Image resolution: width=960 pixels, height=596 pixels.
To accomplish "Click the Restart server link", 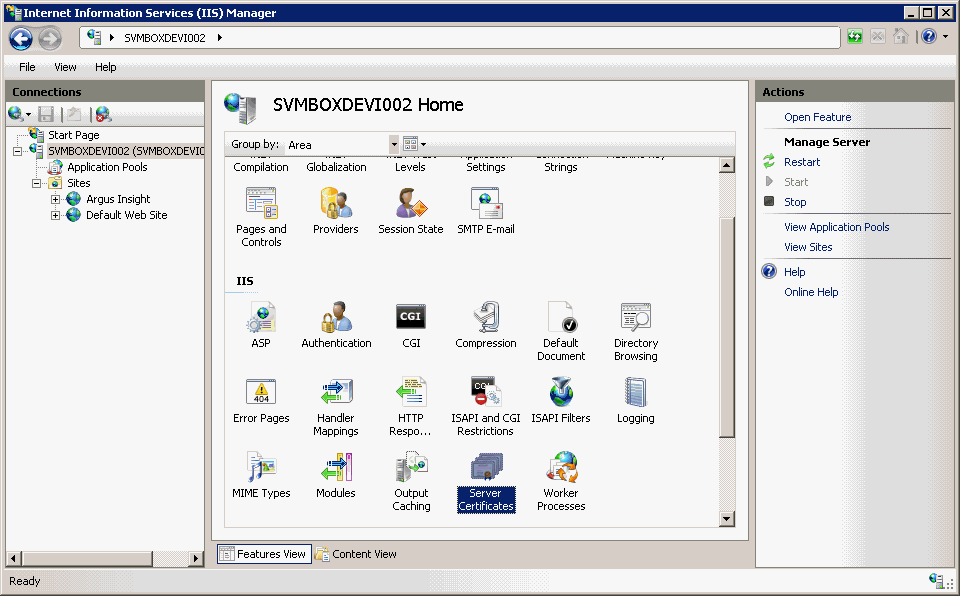I will tap(801, 162).
